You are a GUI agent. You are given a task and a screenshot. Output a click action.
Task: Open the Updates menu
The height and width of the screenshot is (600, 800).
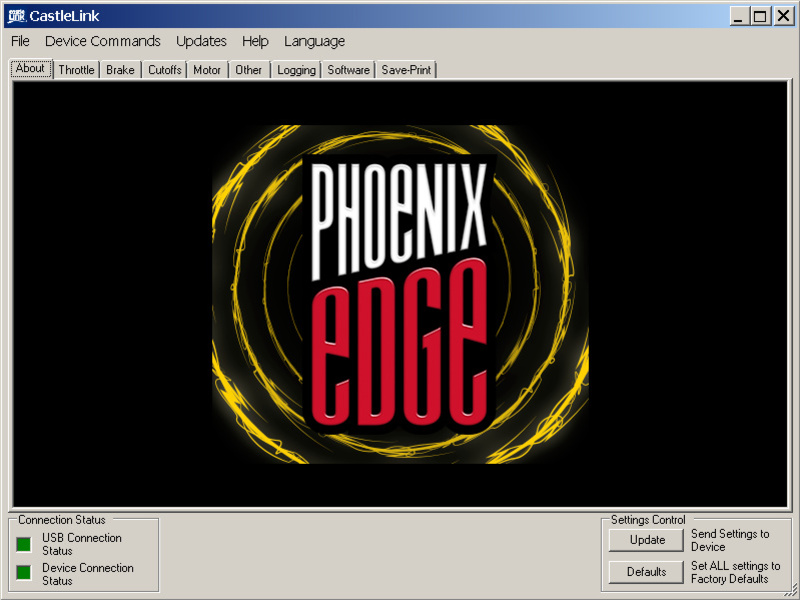coord(201,41)
